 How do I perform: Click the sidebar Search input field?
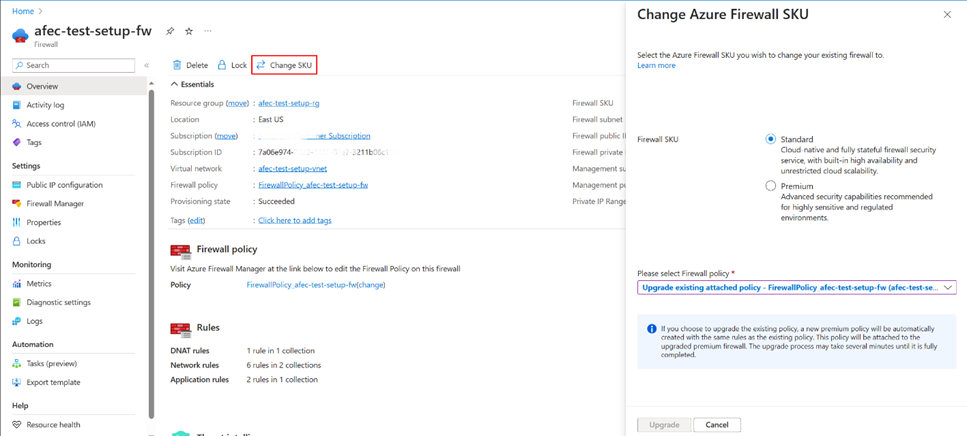(73, 65)
